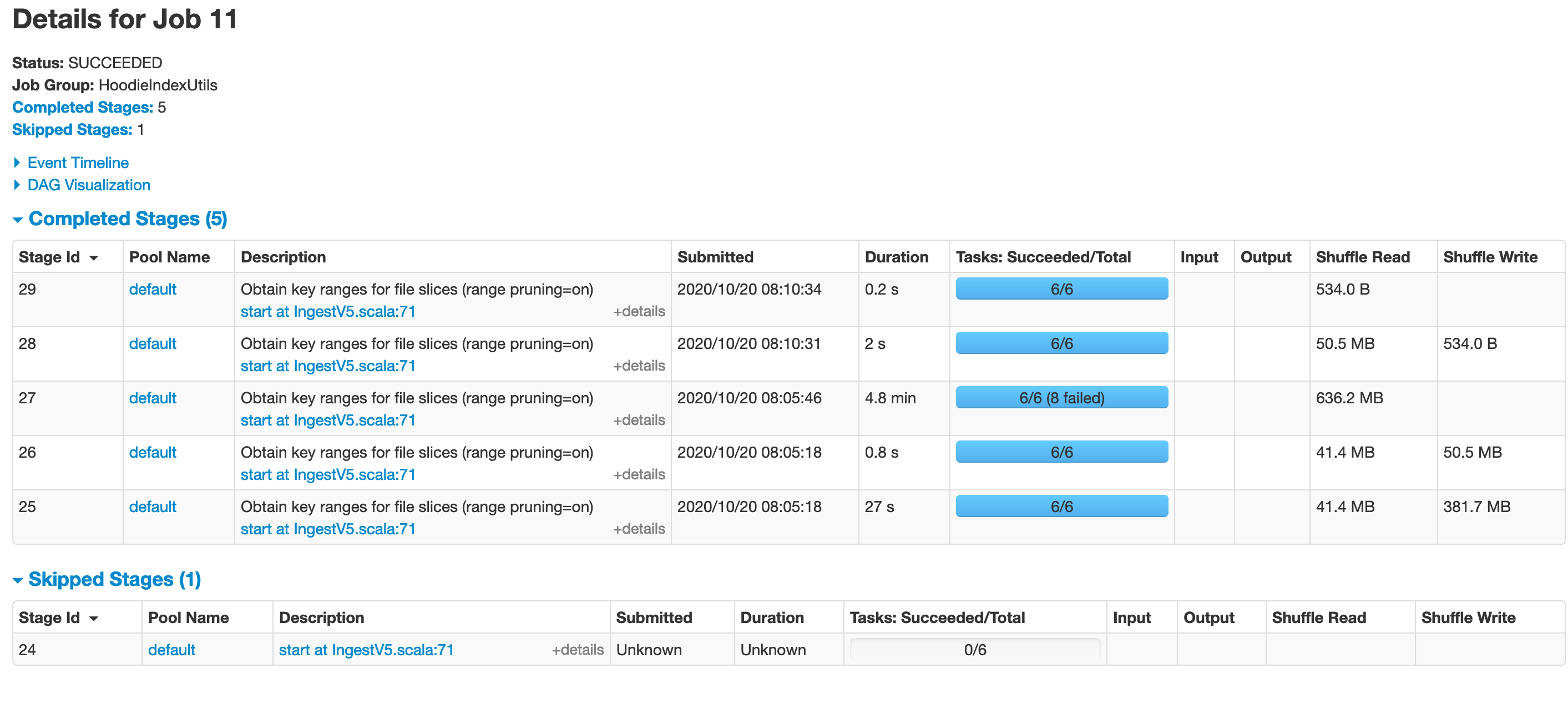Select submitted time 2020/10/20 08:10:34
1568x709 pixels.
point(748,289)
